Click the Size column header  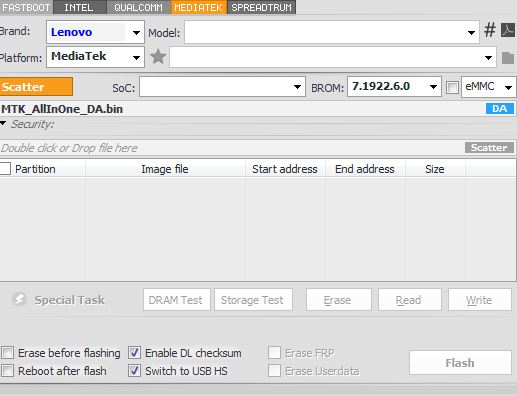pos(435,169)
